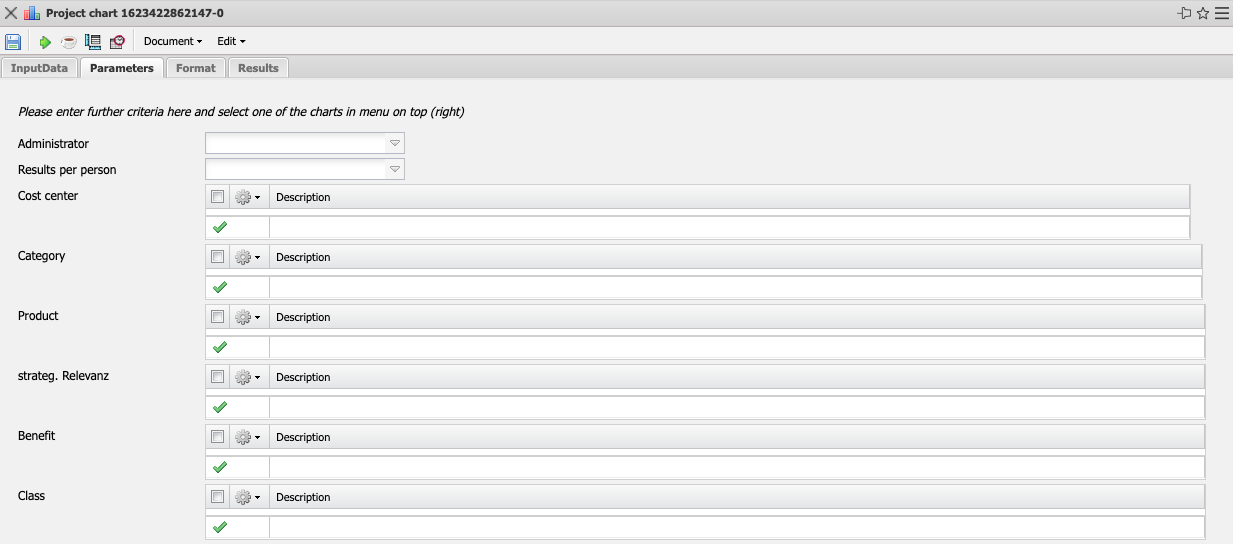The width and height of the screenshot is (1233, 544).
Task: Click the green checkmark in the Product row
Action: coord(220,347)
